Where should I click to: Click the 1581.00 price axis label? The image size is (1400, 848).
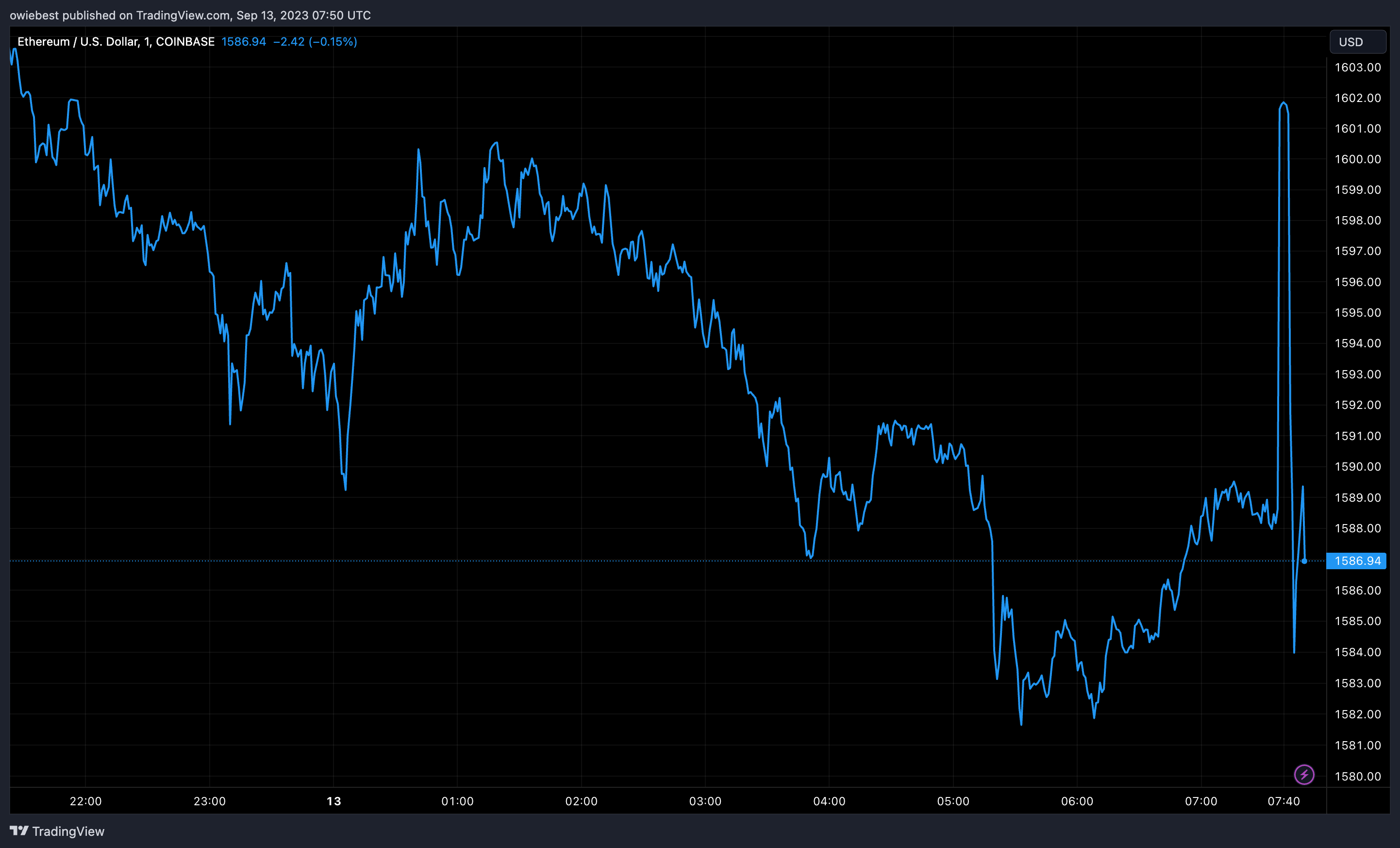coord(1357,745)
